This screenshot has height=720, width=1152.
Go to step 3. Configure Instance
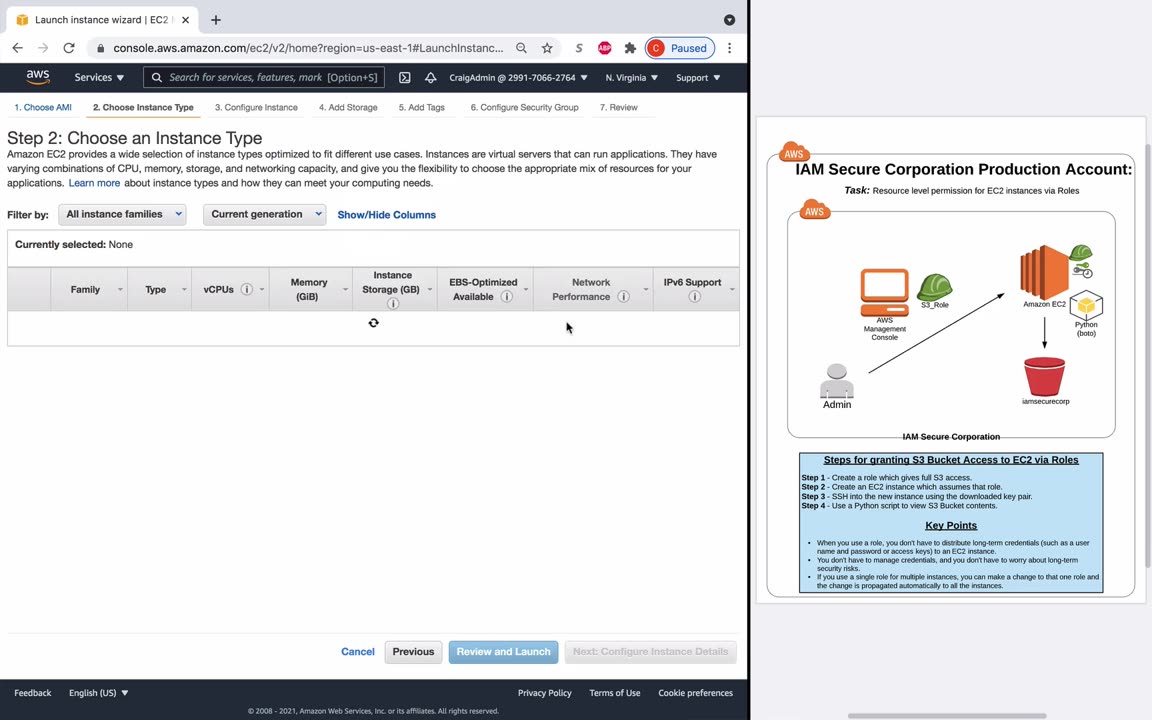(x=256, y=107)
